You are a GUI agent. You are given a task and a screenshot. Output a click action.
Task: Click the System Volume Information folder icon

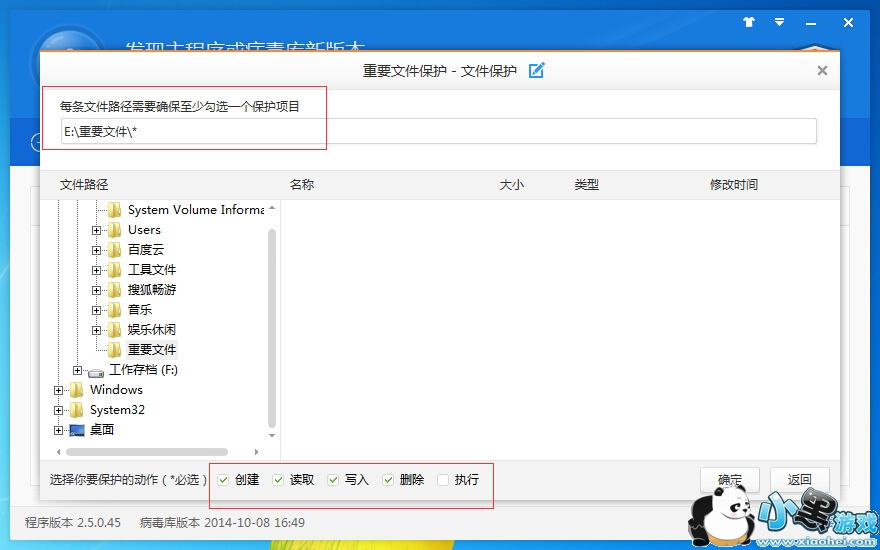(114, 210)
